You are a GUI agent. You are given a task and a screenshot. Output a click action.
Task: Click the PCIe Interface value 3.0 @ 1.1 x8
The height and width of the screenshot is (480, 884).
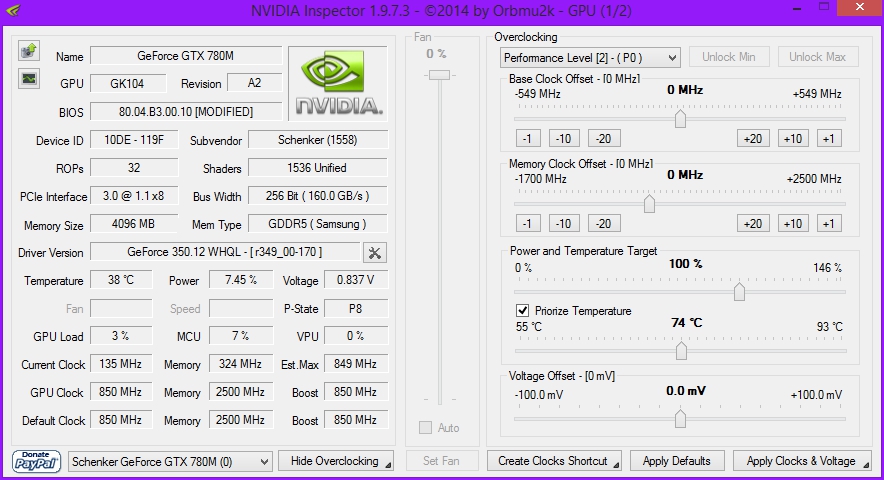[x=134, y=196]
